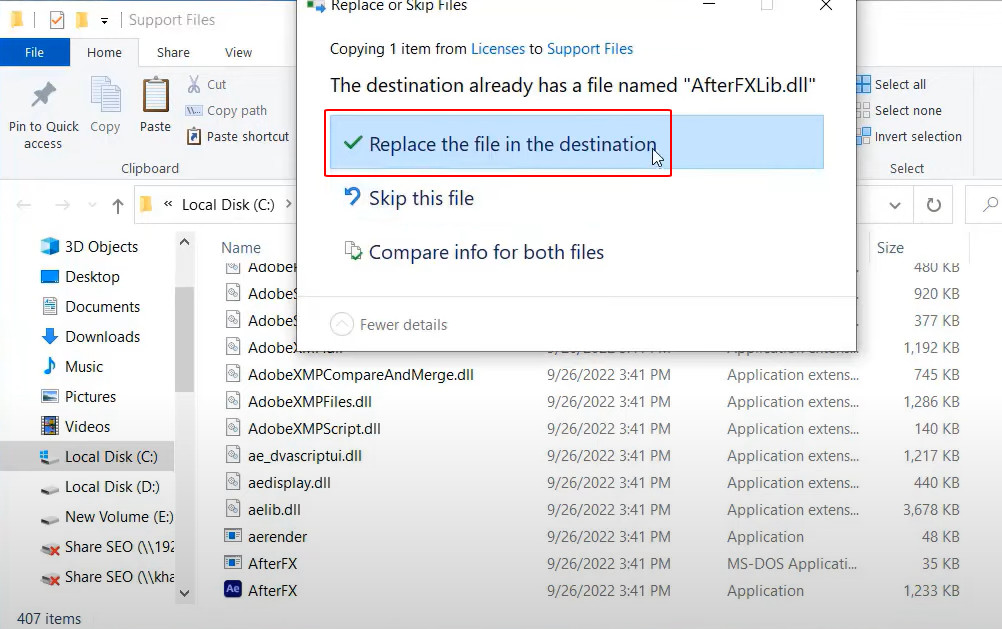Open address bar history dropdown
Image resolution: width=1002 pixels, height=629 pixels.
pos(894,205)
